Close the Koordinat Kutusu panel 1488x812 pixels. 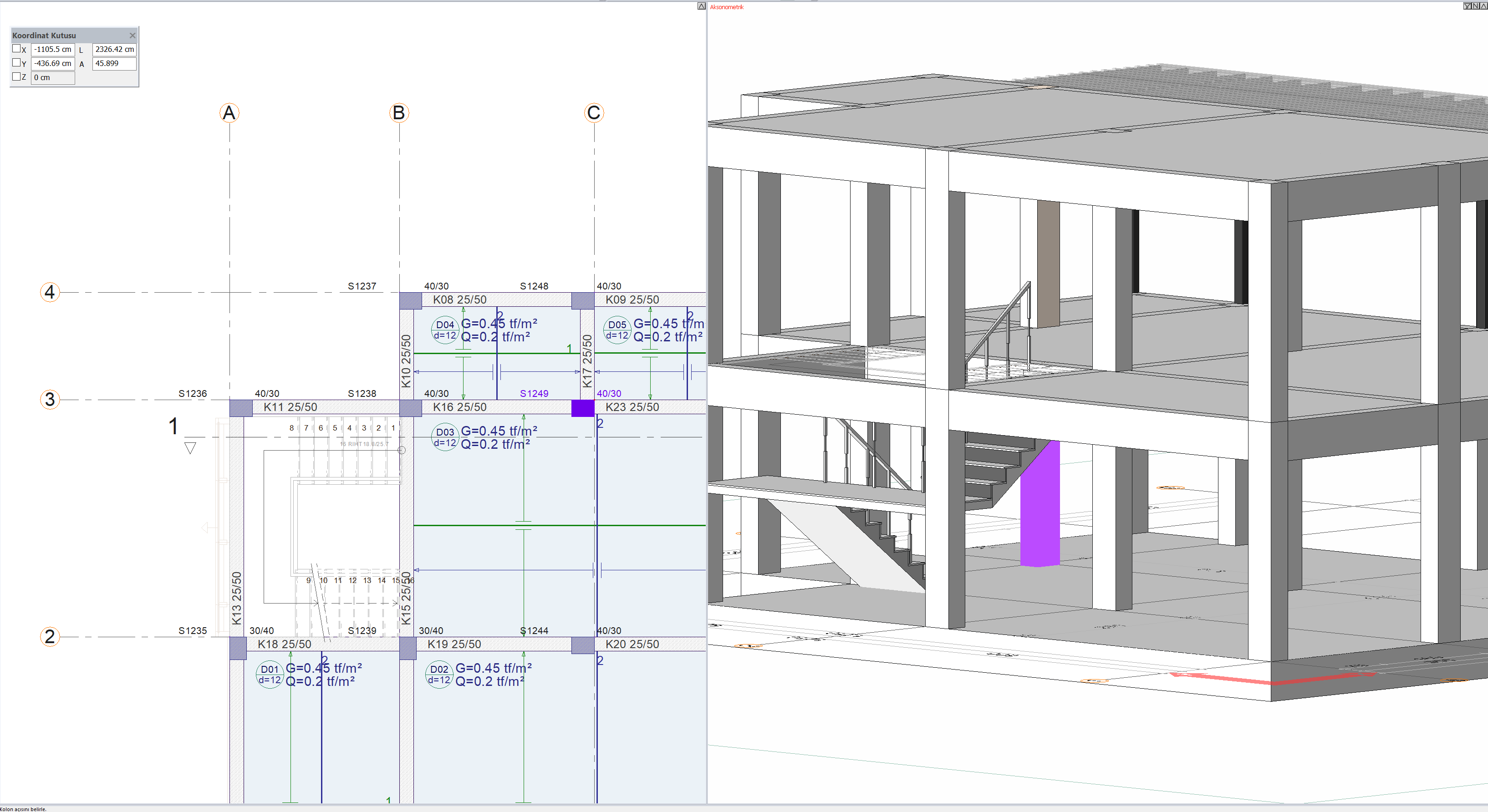coord(132,35)
